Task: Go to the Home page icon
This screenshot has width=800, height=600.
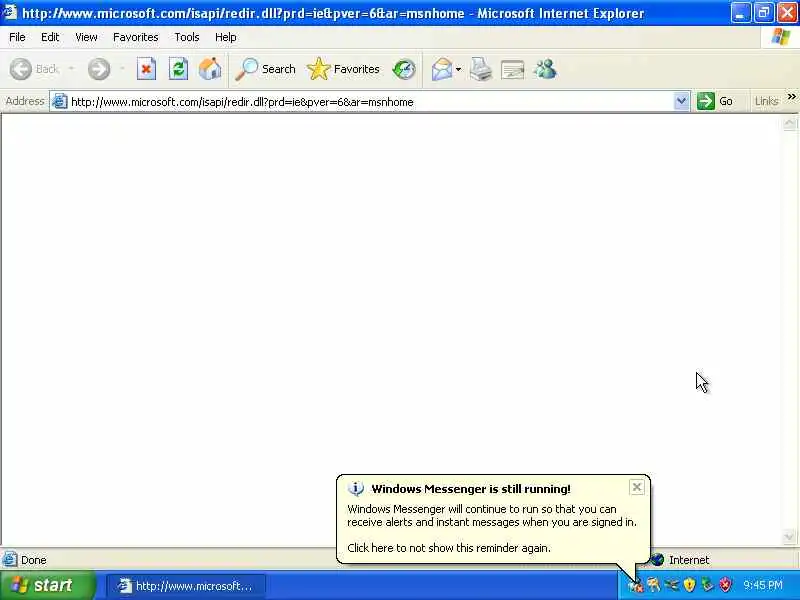Action: pos(210,69)
